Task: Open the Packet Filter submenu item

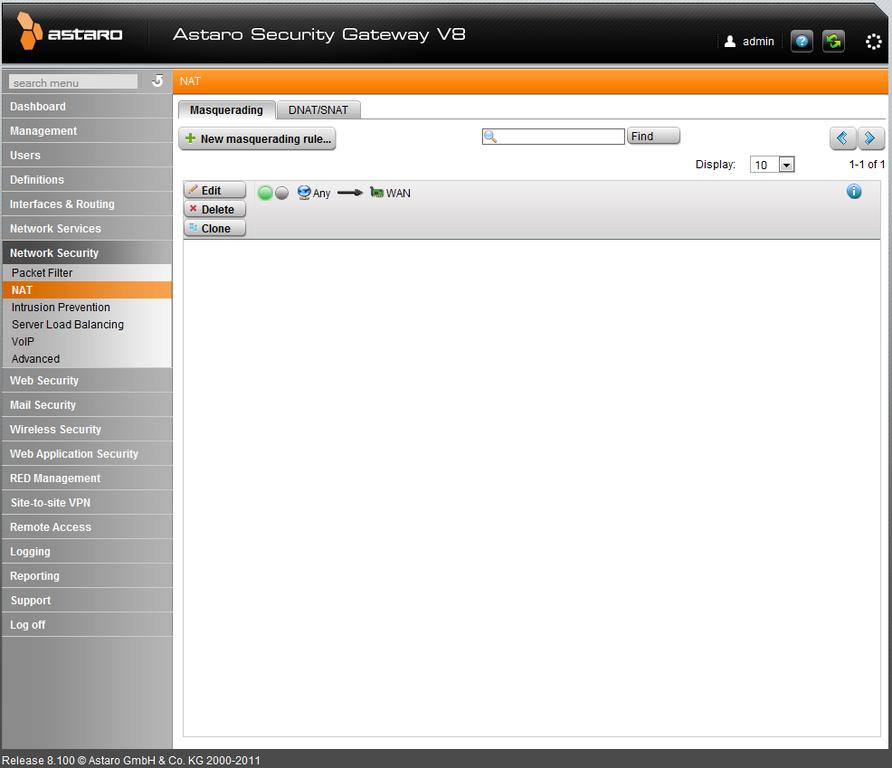Action: point(87,273)
